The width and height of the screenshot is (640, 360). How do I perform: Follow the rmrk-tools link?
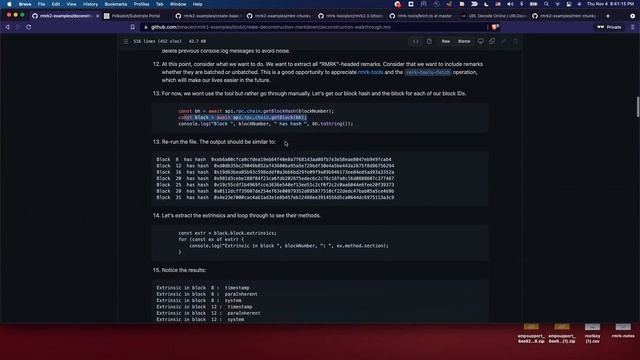point(370,72)
